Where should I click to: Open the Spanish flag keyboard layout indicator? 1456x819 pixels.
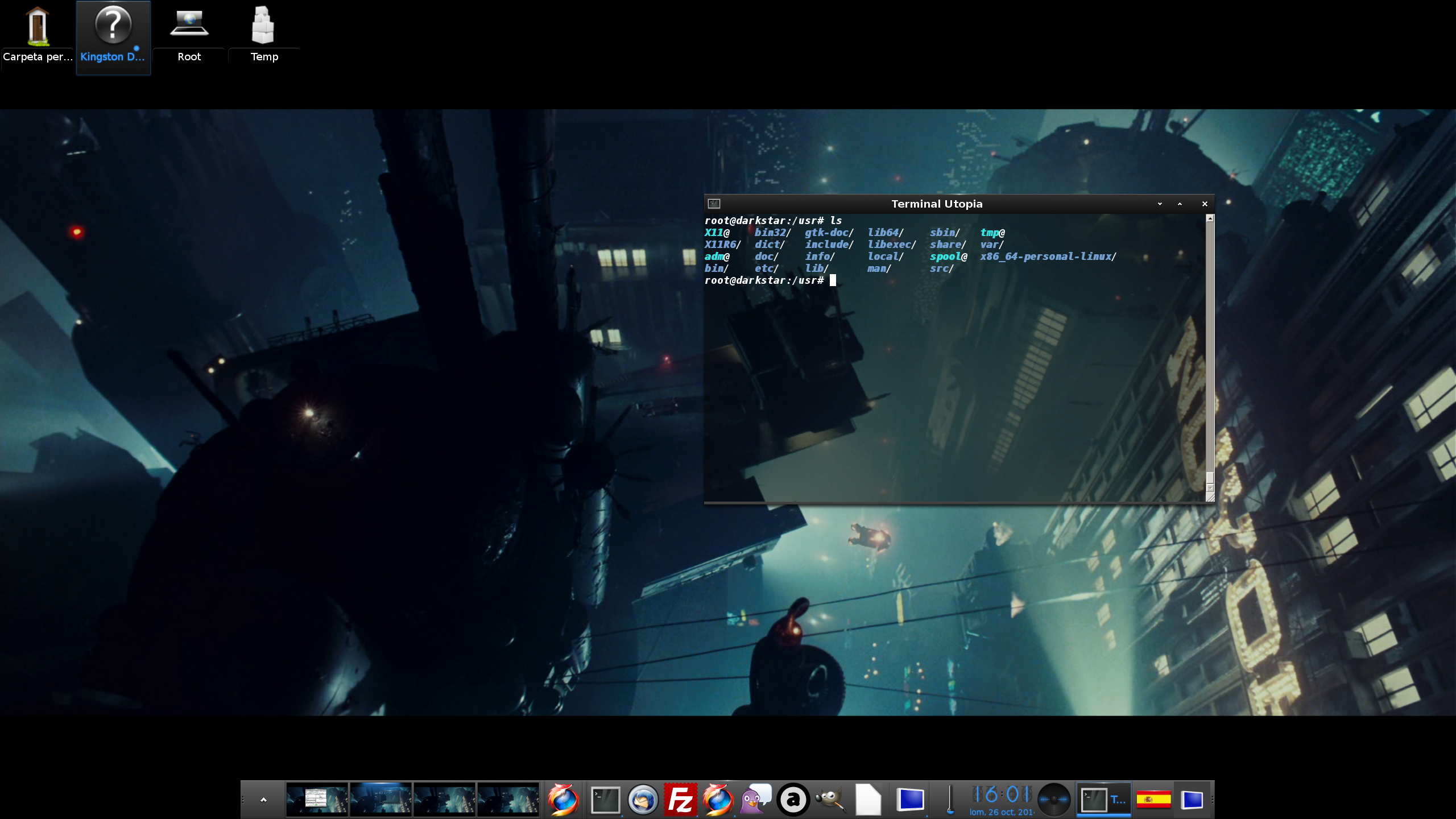1153,800
